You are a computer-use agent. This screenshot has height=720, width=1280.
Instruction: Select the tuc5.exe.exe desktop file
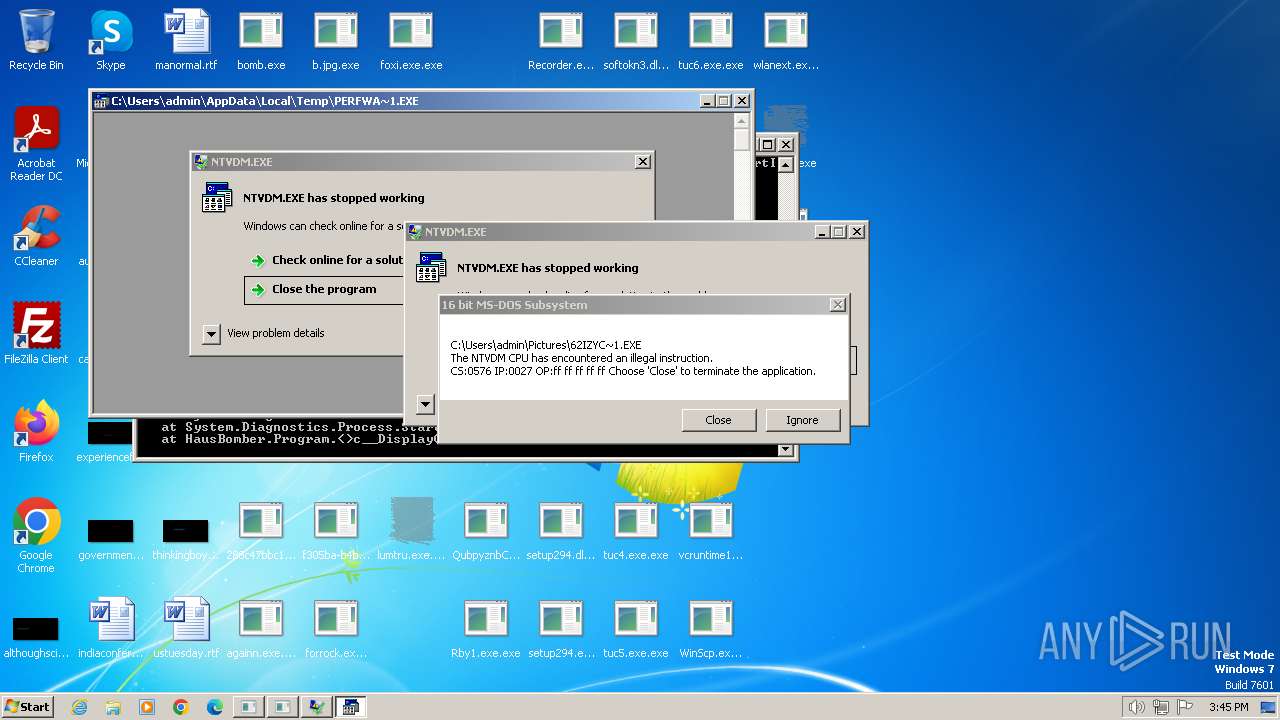point(636,628)
